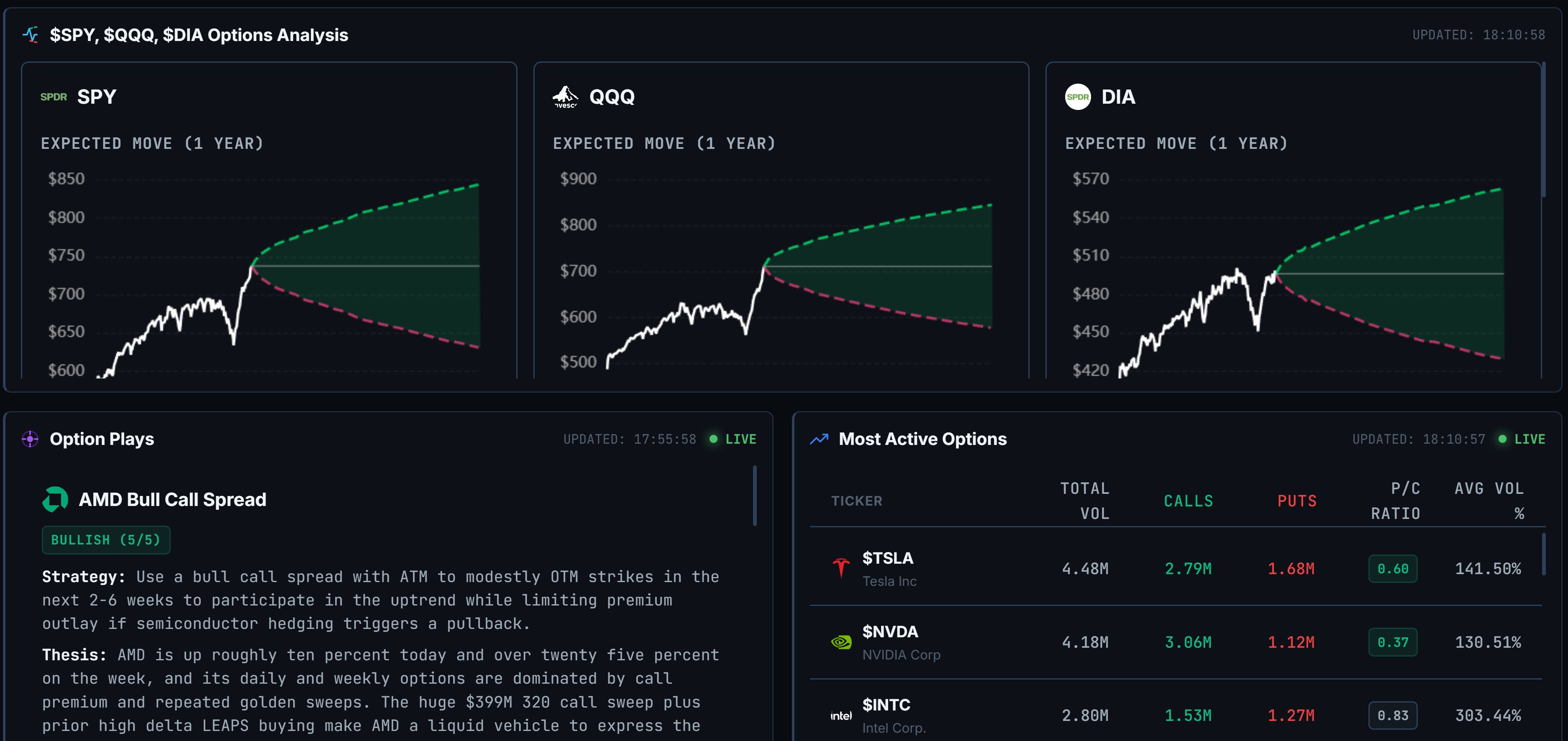The width and height of the screenshot is (1568, 741).
Task: Click the green LIVE dot in Option Plays
Action: (713, 439)
